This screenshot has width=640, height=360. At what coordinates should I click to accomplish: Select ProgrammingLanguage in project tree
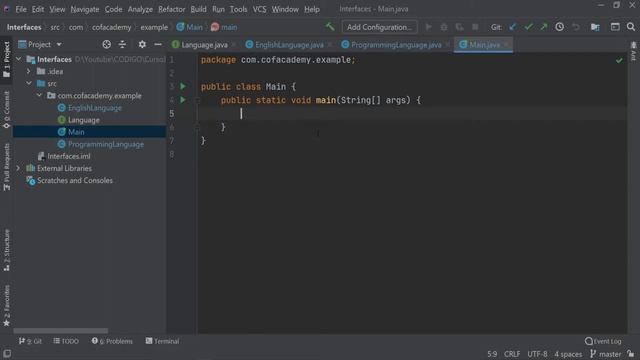click(105, 144)
